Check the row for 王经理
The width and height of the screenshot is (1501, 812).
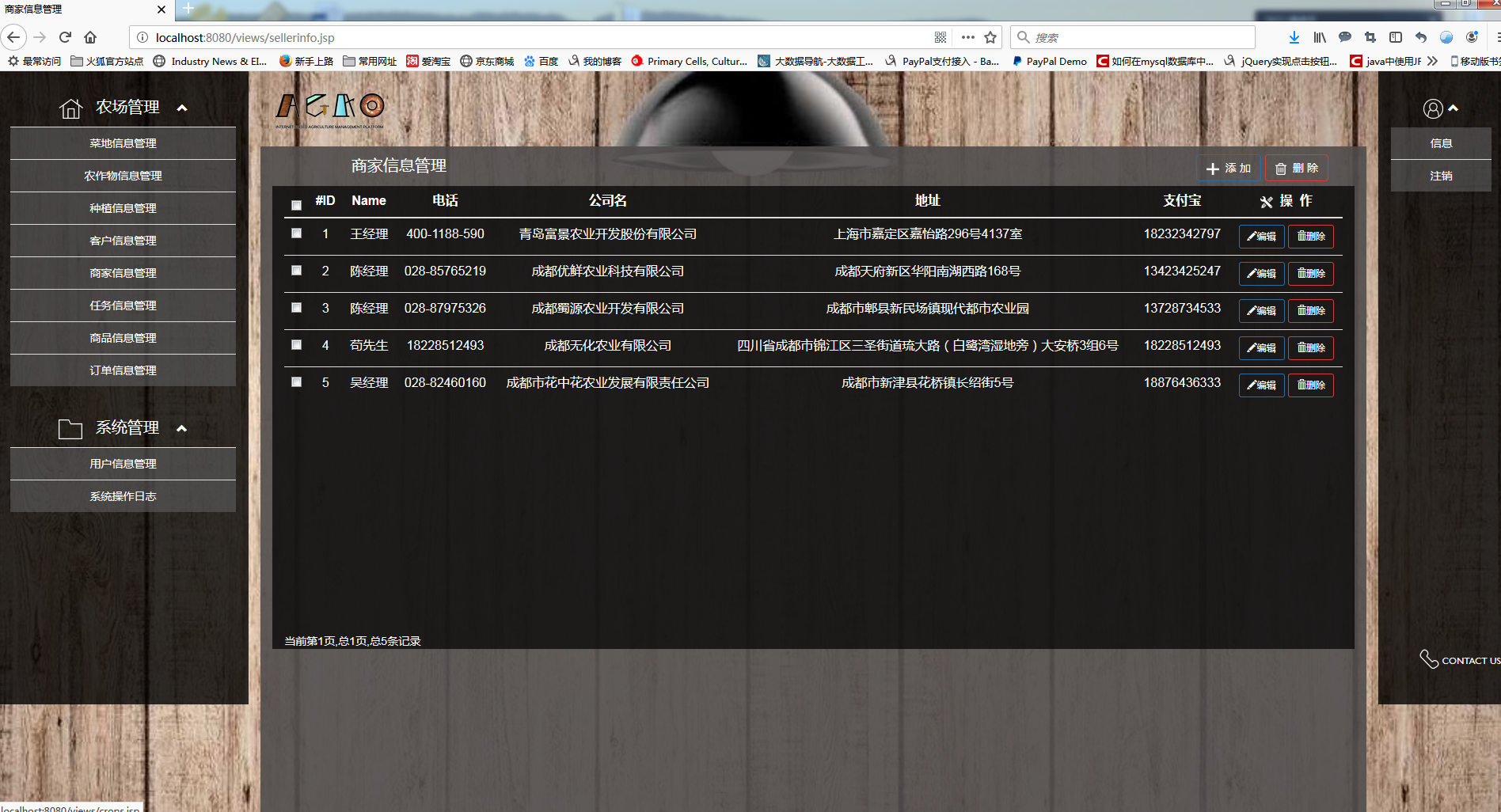point(296,233)
